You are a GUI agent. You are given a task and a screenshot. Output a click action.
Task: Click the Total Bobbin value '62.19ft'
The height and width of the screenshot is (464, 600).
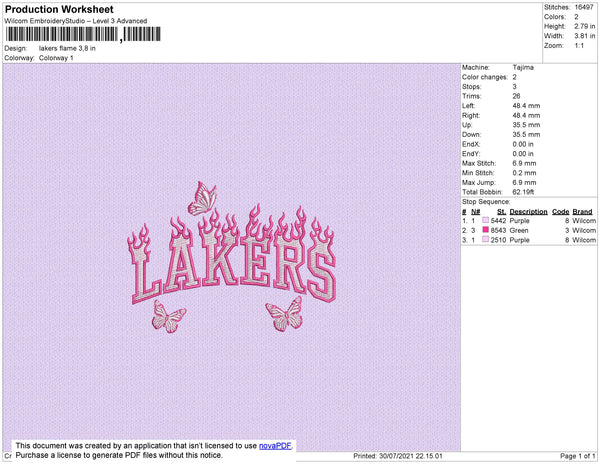[x=523, y=192]
